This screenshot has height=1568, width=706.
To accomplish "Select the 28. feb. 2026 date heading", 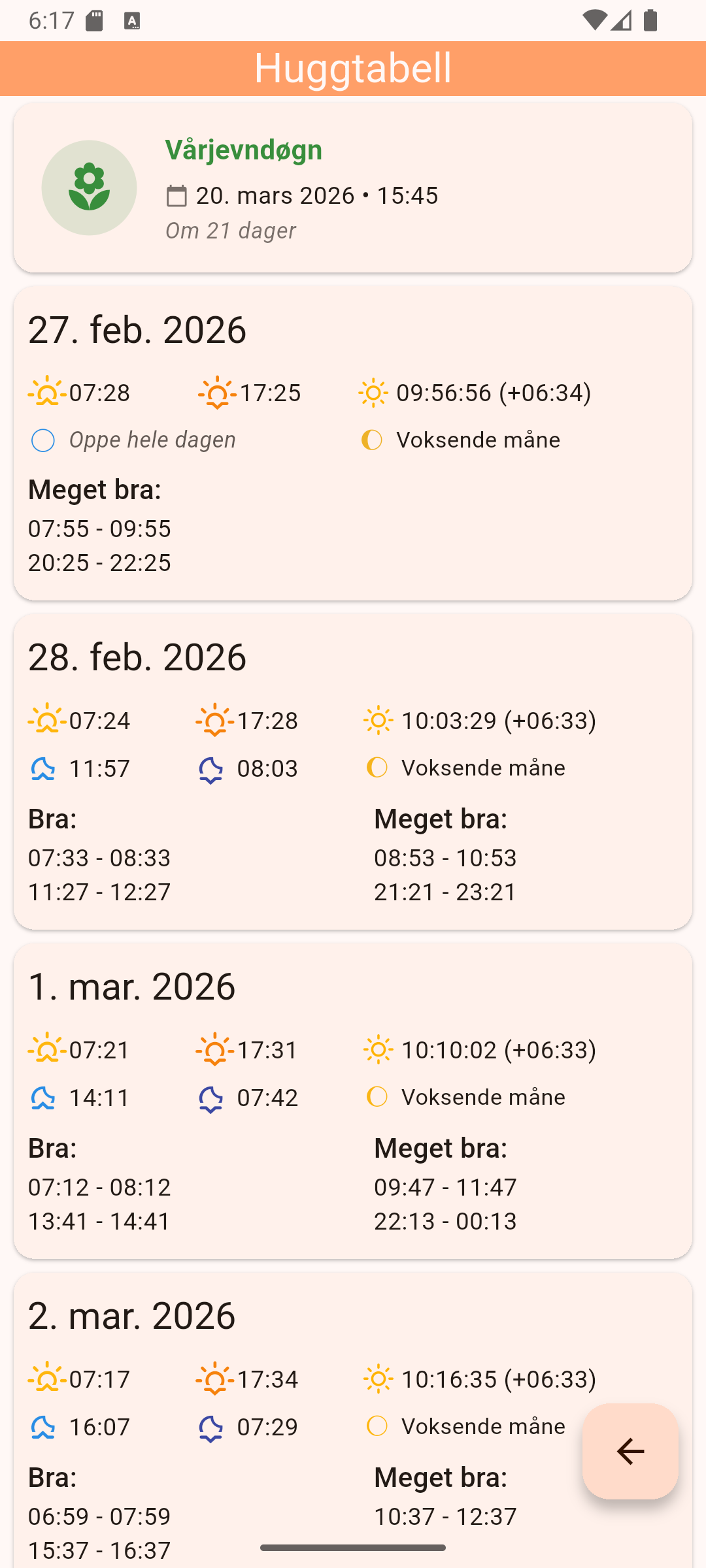I will click(x=137, y=657).
